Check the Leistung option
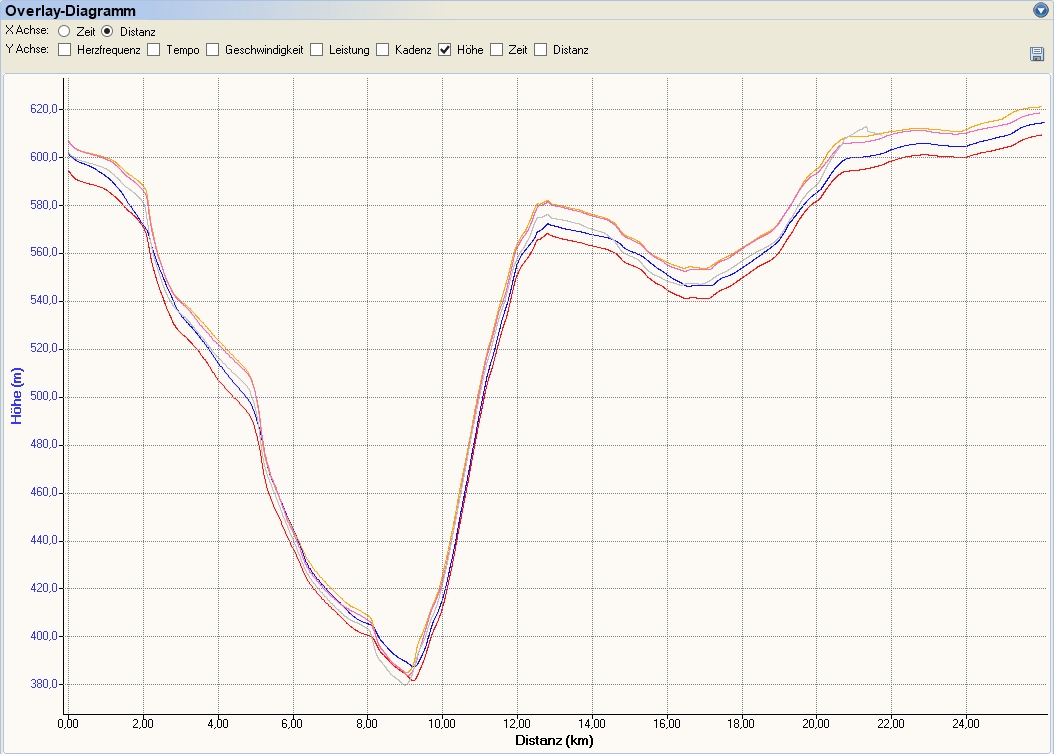 pos(317,50)
